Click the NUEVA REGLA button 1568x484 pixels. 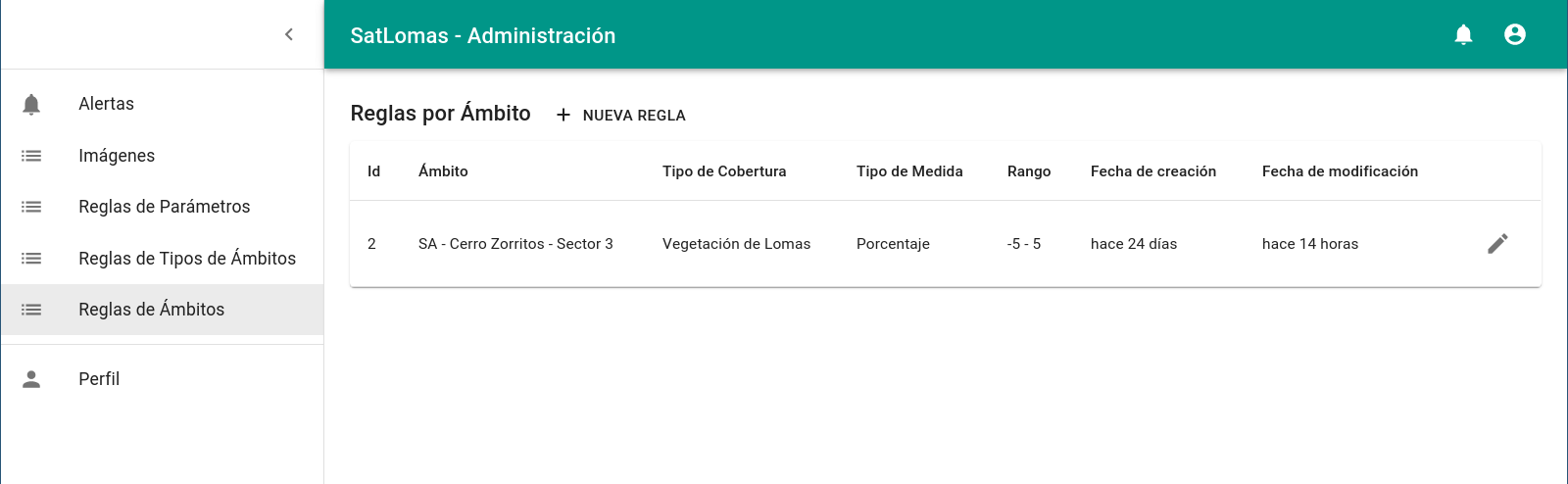(621, 115)
